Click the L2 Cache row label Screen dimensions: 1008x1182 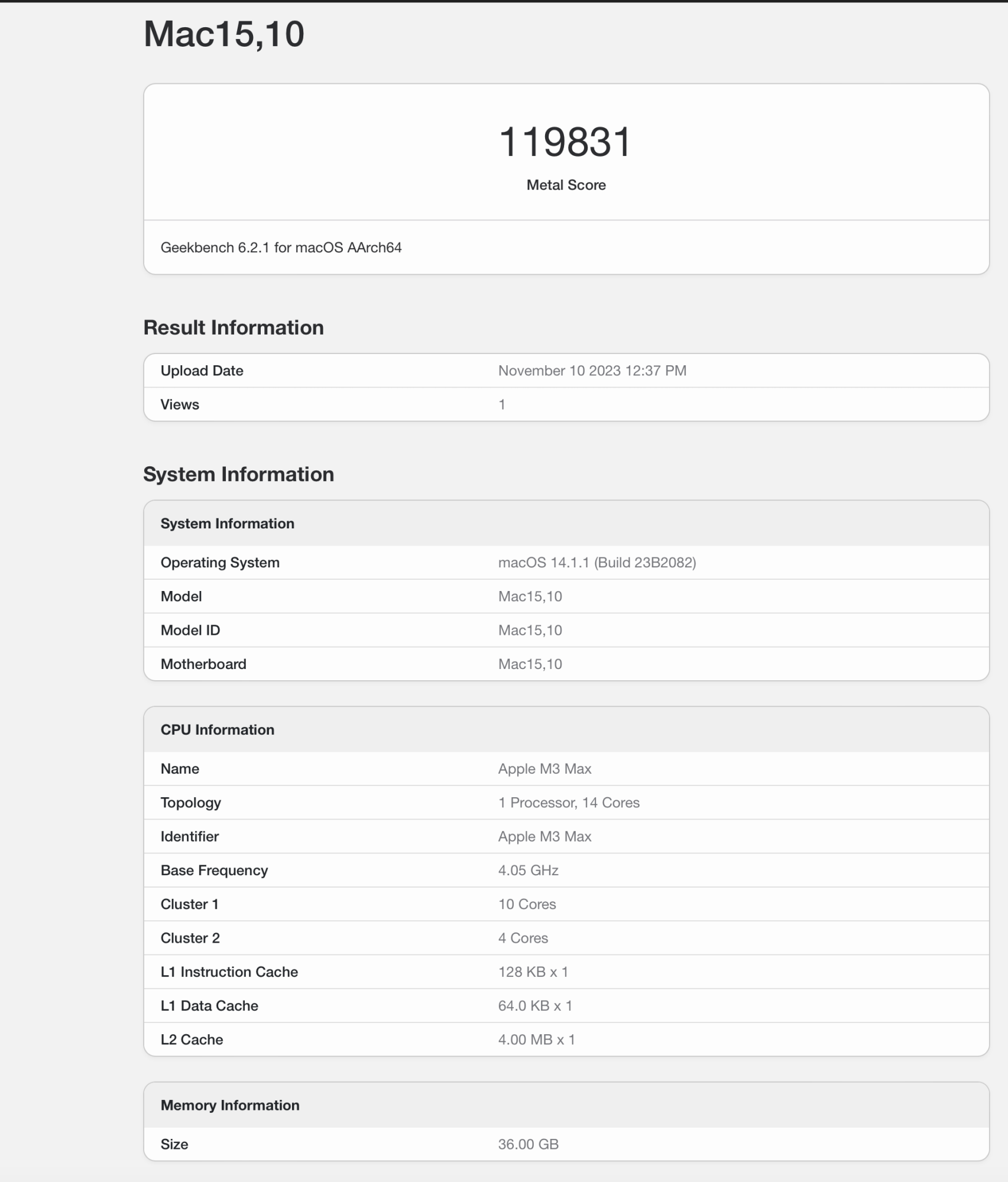(x=192, y=1040)
